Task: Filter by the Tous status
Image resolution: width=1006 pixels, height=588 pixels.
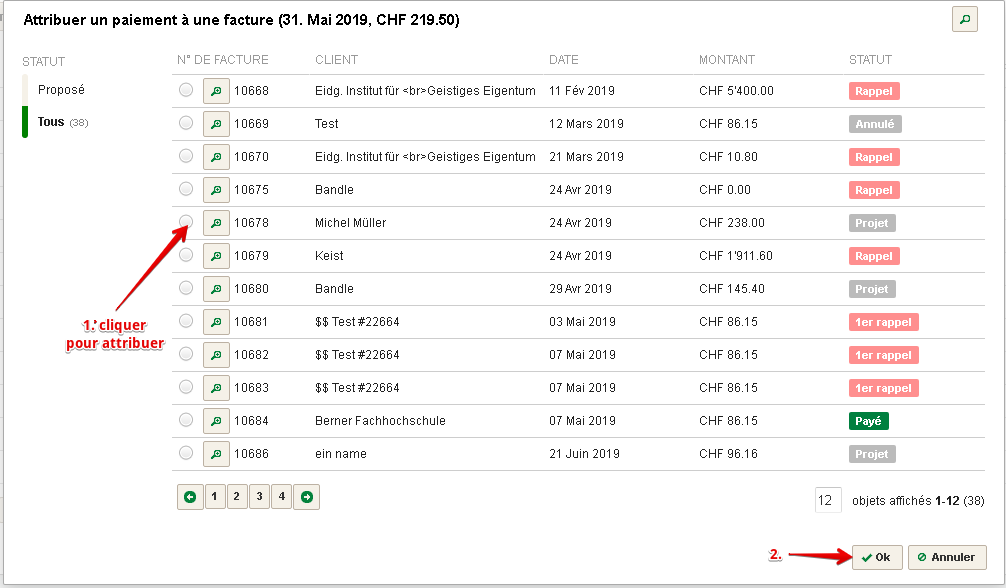Action: (x=62, y=122)
